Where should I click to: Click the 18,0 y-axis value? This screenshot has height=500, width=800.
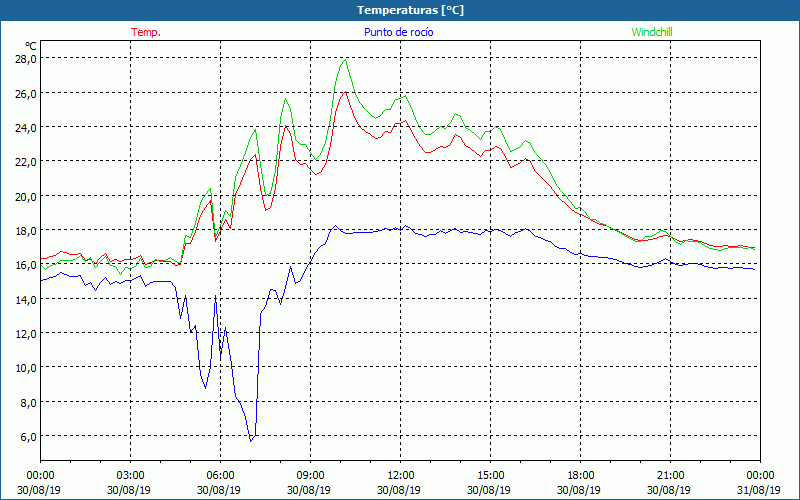pyautogui.click(x=26, y=231)
